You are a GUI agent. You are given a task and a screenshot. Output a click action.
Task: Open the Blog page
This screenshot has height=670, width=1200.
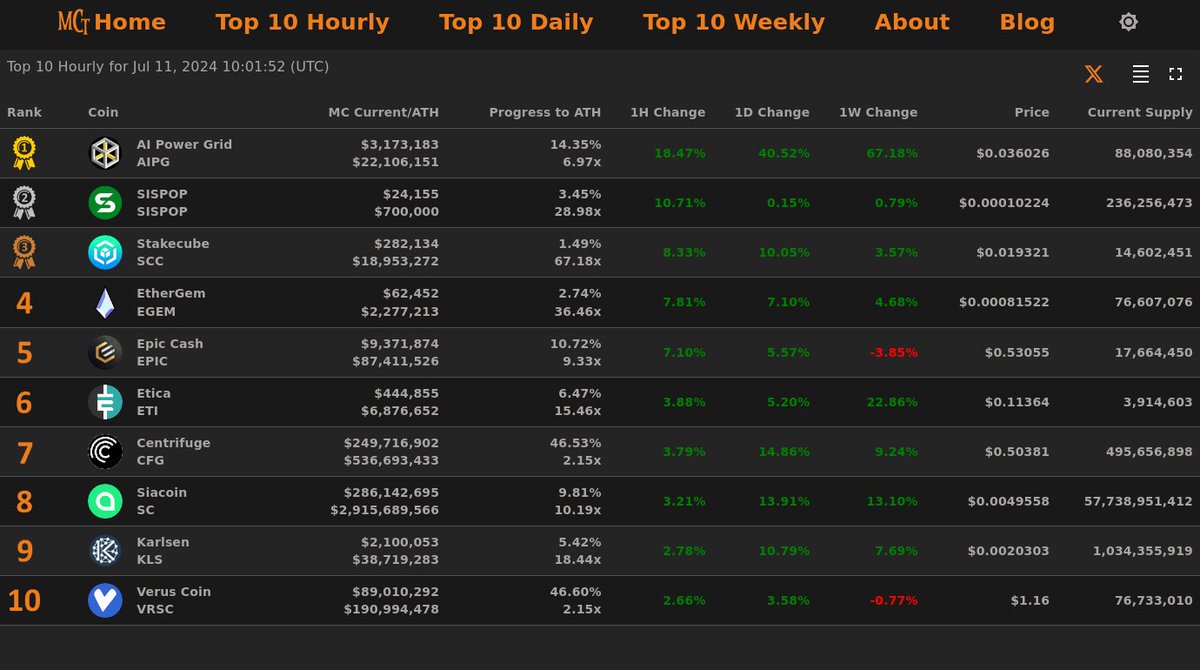[1027, 22]
